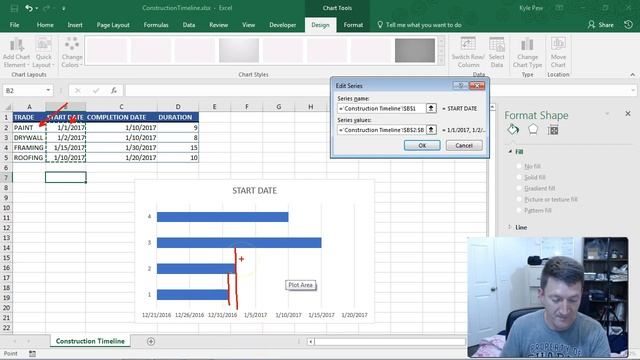Collapse Series name range selector
Image resolution: width=640 pixels, height=360 pixels.
click(x=431, y=108)
